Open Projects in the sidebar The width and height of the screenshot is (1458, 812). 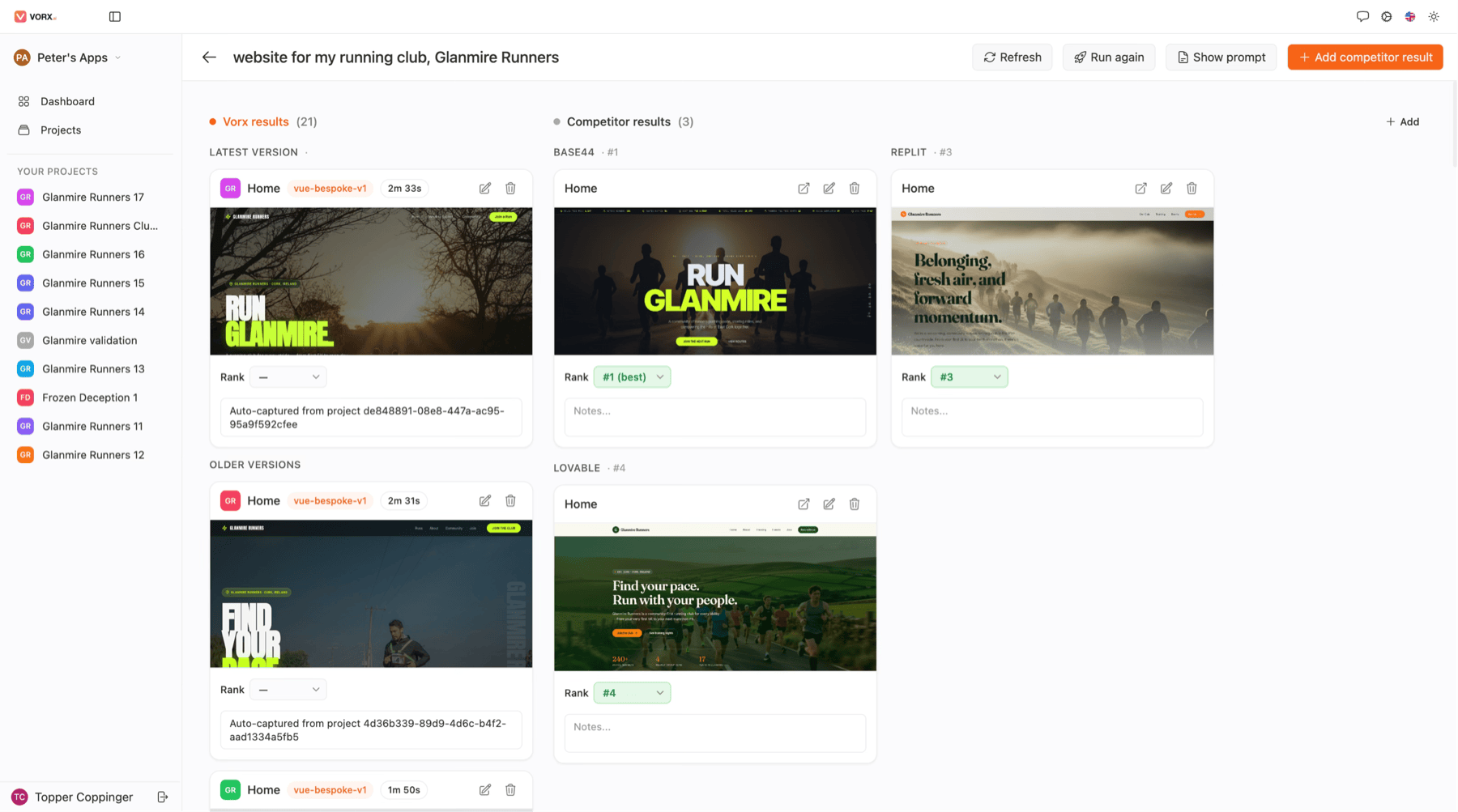(x=61, y=130)
